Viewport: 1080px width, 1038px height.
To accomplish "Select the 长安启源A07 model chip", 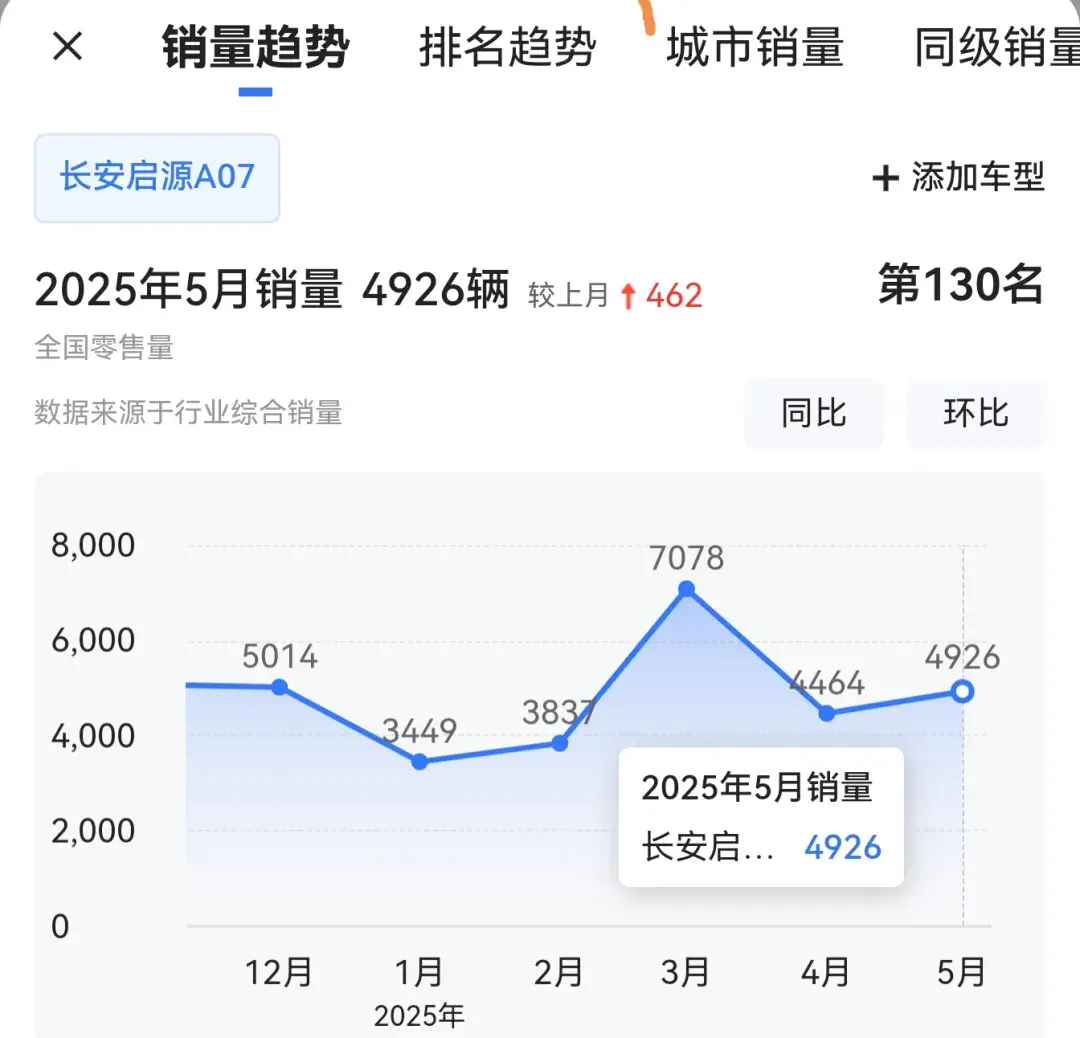I will point(157,178).
